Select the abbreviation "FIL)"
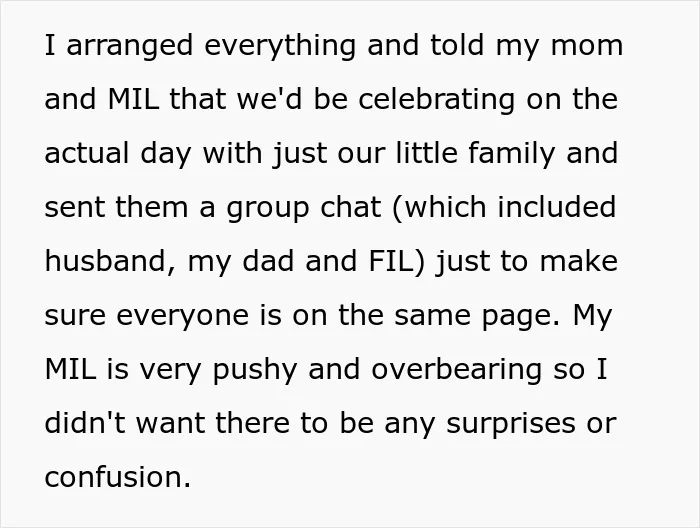Image resolution: width=700 pixels, height=528 pixels. click(396, 262)
